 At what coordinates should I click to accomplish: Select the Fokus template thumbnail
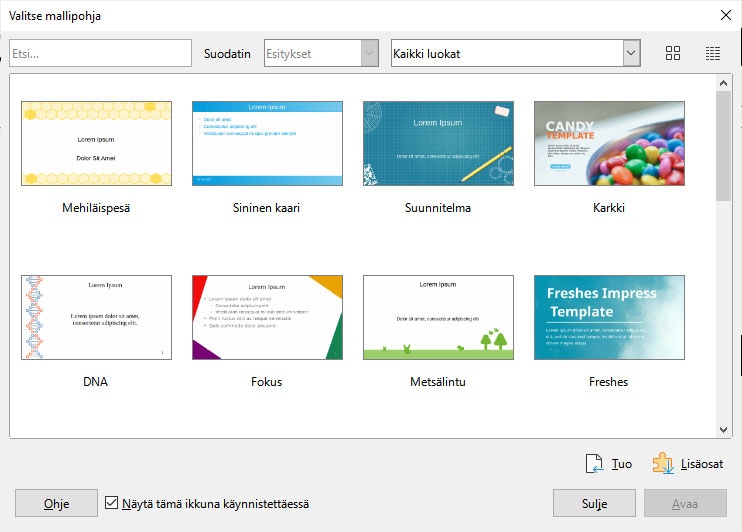[x=267, y=318]
